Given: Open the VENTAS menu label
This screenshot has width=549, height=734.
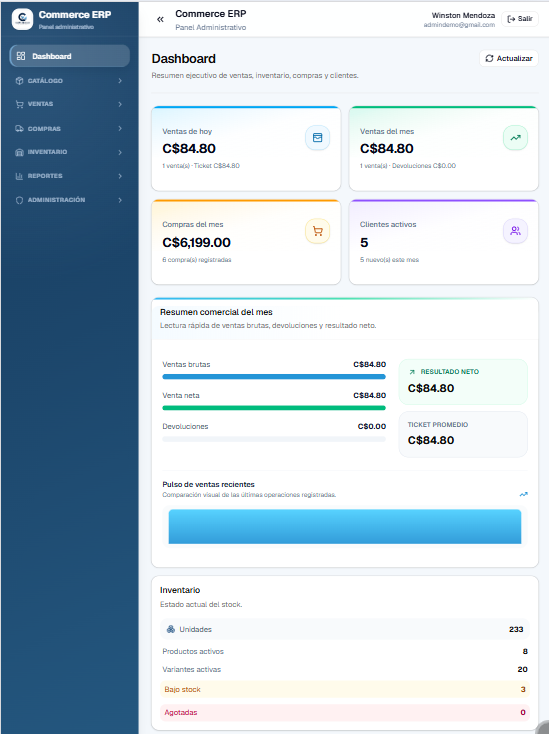Looking at the screenshot, I should pos(40,104).
